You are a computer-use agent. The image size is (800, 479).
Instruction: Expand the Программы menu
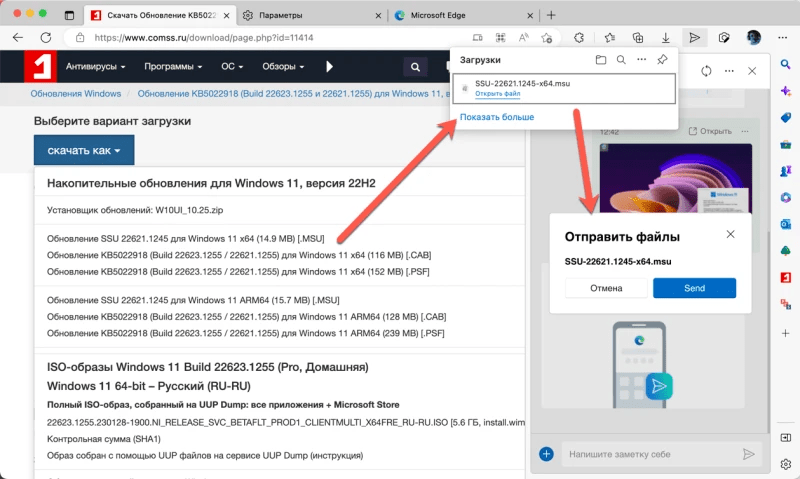(x=173, y=66)
